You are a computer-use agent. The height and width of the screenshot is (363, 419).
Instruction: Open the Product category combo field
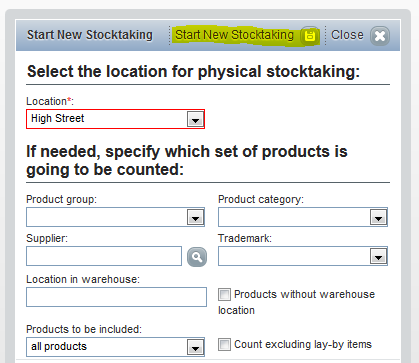(303, 217)
